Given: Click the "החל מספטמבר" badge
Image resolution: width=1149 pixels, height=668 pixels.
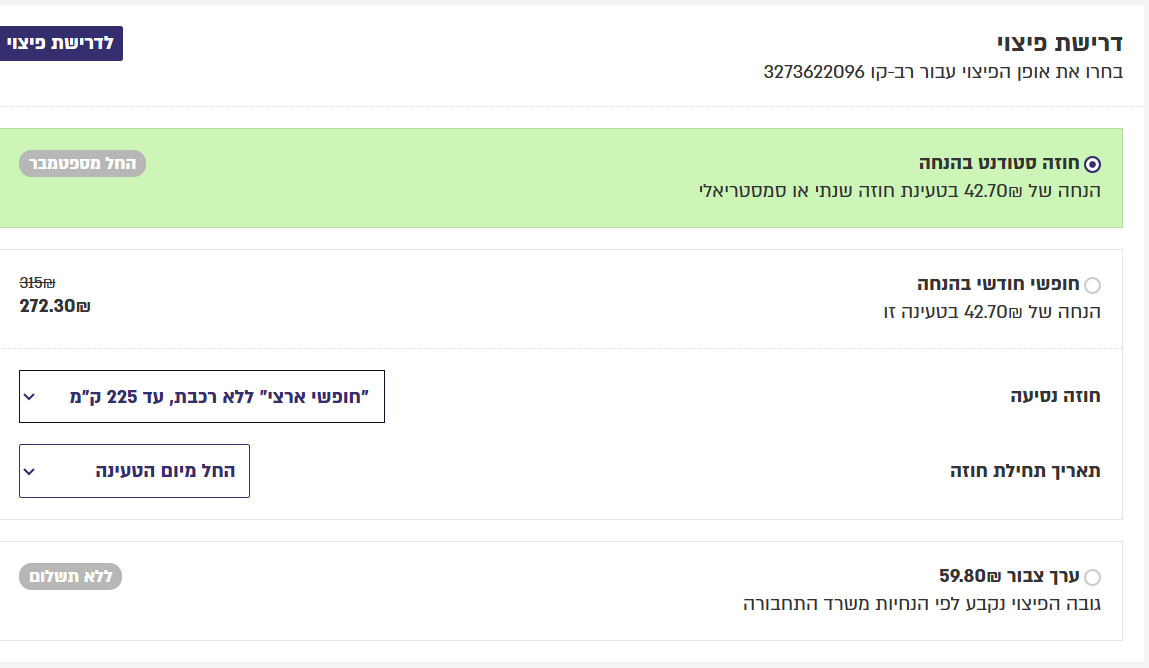Looking at the screenshot, I should [83, 164].
